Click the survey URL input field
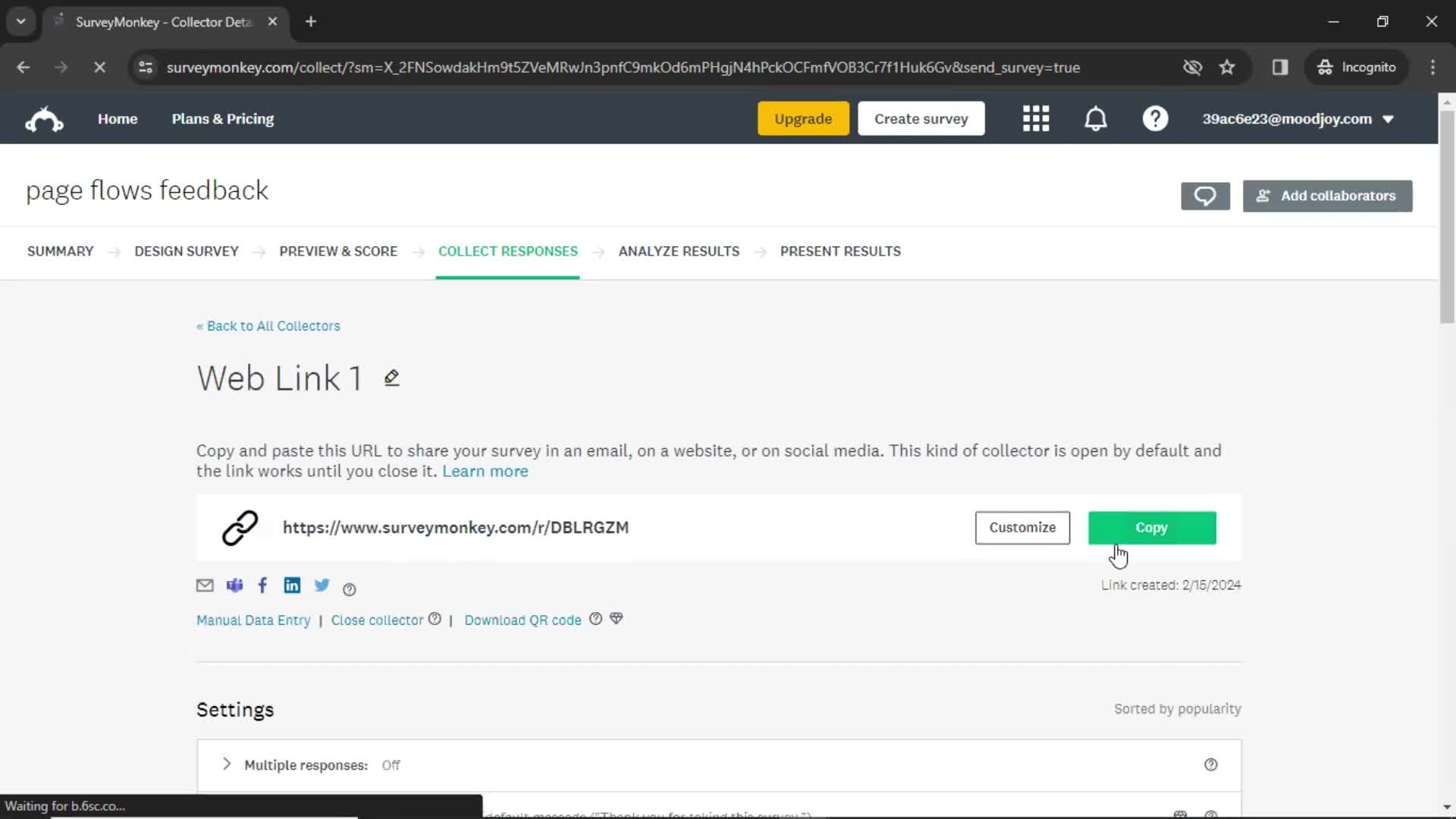Screen dimensions: 1456x819 coord(455,527)
